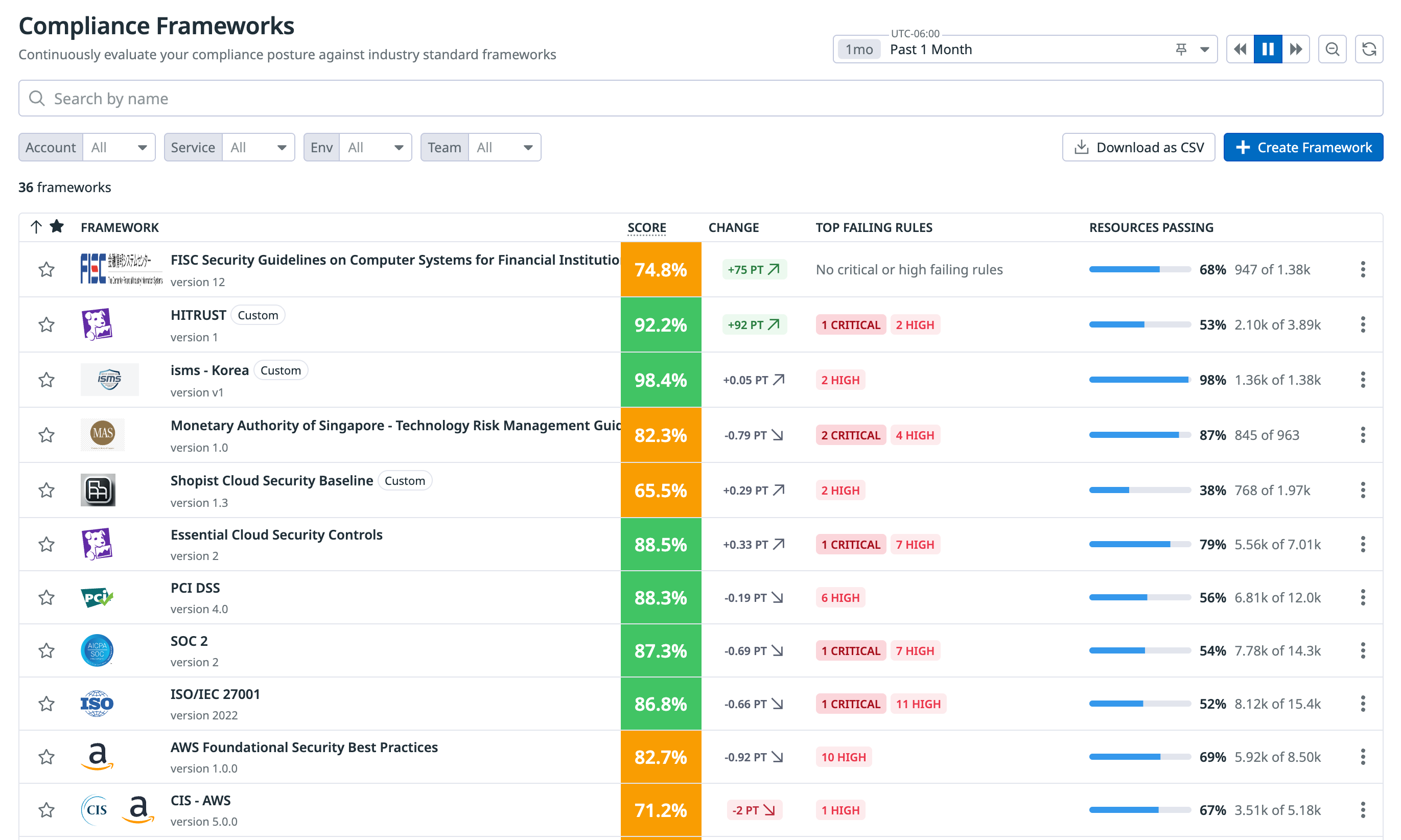Star the SOC 2 framework
Screen dimensions: 1401x840
tap(46, 650)
